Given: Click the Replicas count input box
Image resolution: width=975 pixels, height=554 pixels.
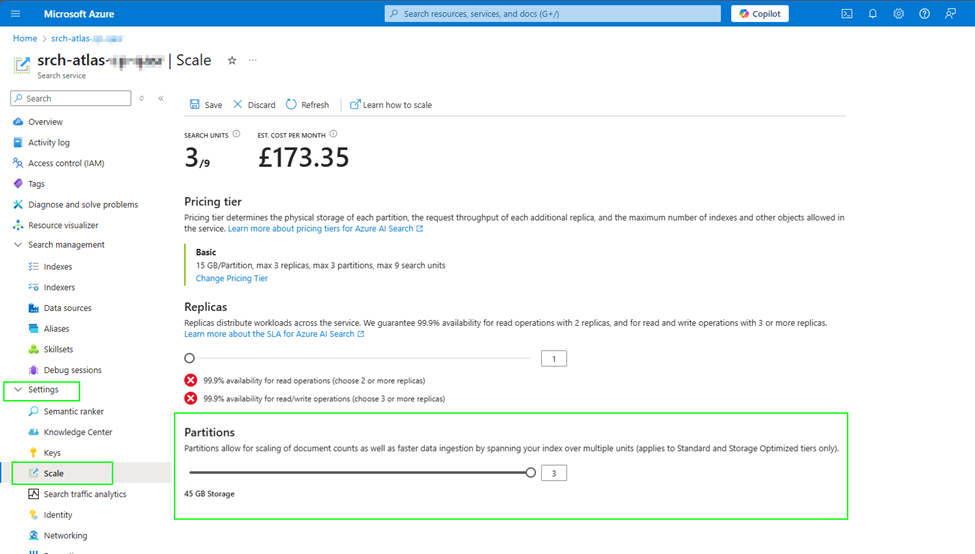Looking at the screenshot, I should 553,359.
